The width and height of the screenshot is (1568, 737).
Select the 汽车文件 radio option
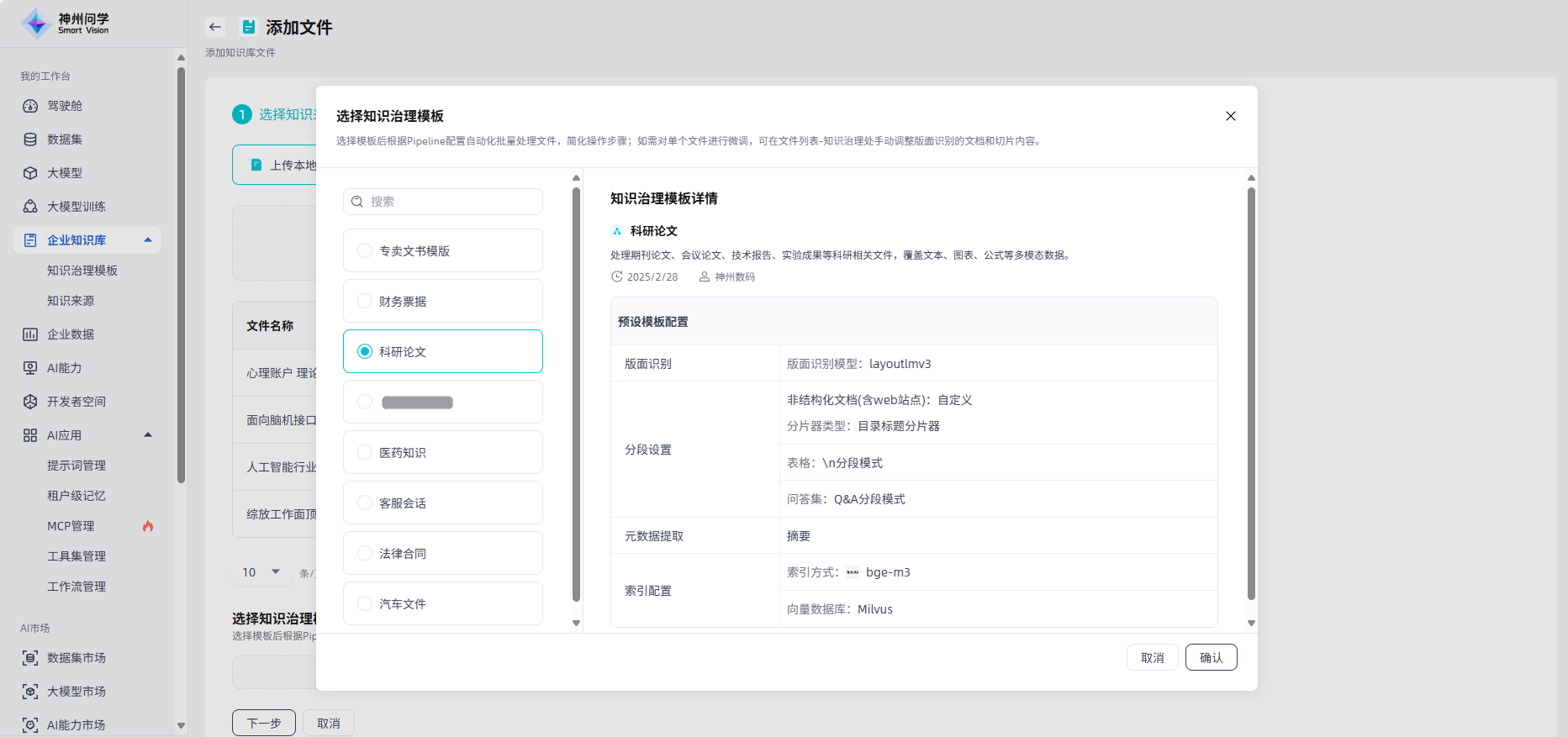[x=365, y=603]
